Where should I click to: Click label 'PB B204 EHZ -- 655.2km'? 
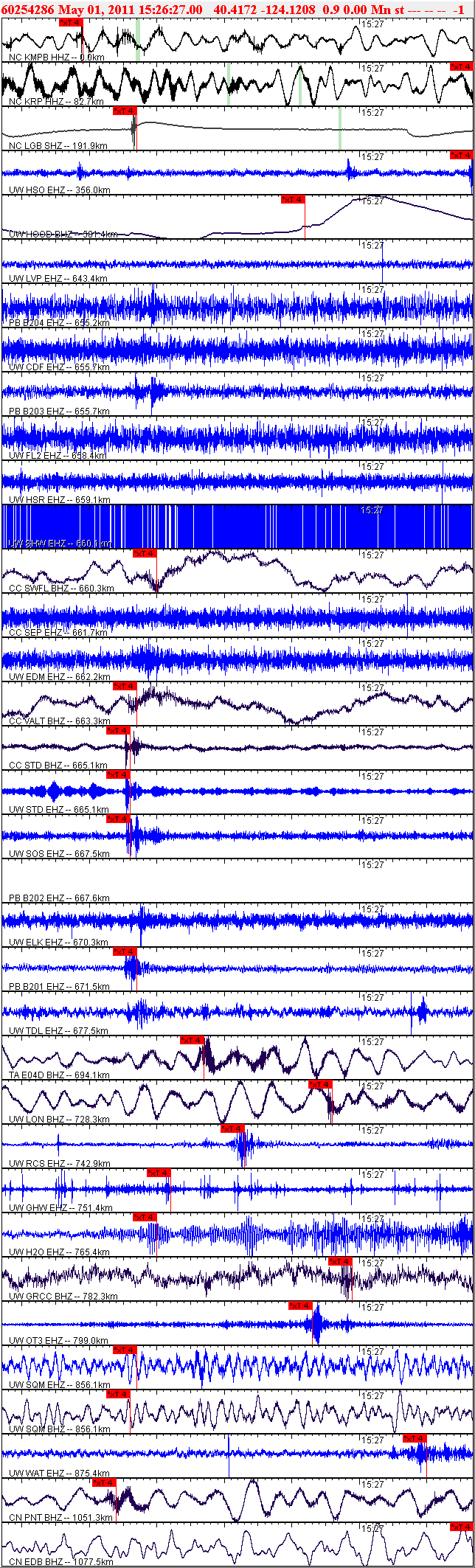click(x=59, y=322)
